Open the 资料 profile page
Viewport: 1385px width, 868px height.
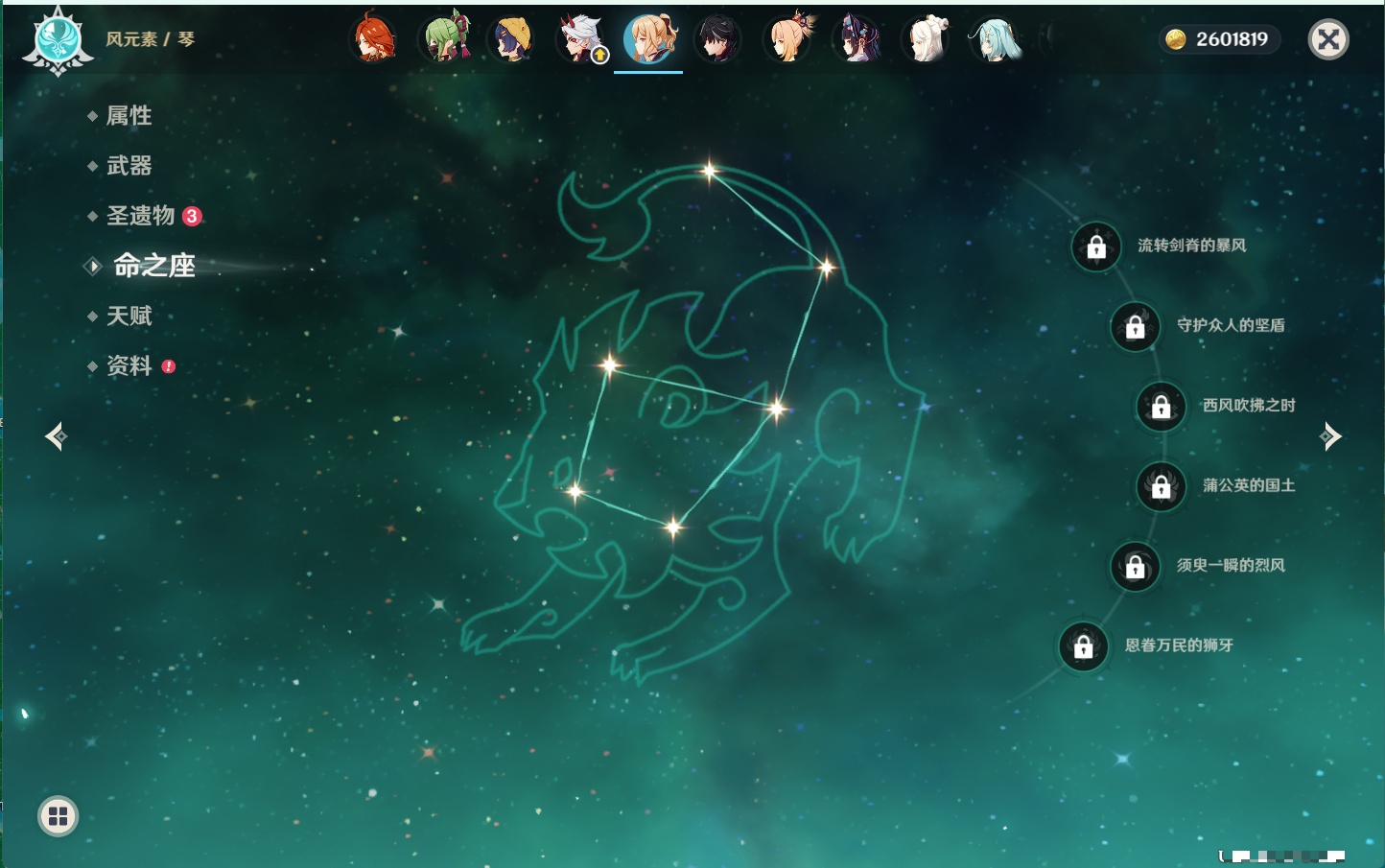point(129,365)
